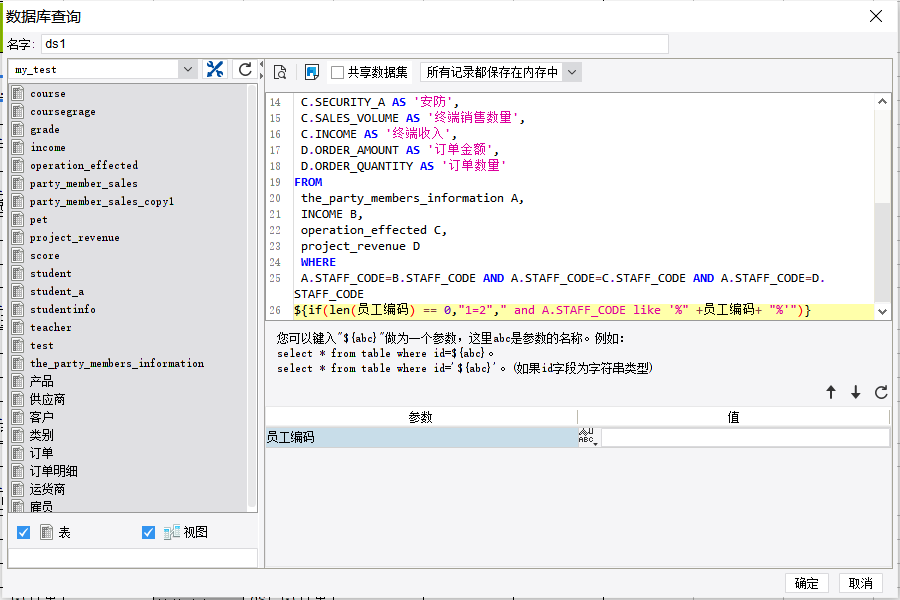Select the 订单 table
Viewport: 900px width, 600px height.
[x=41, y=453]
